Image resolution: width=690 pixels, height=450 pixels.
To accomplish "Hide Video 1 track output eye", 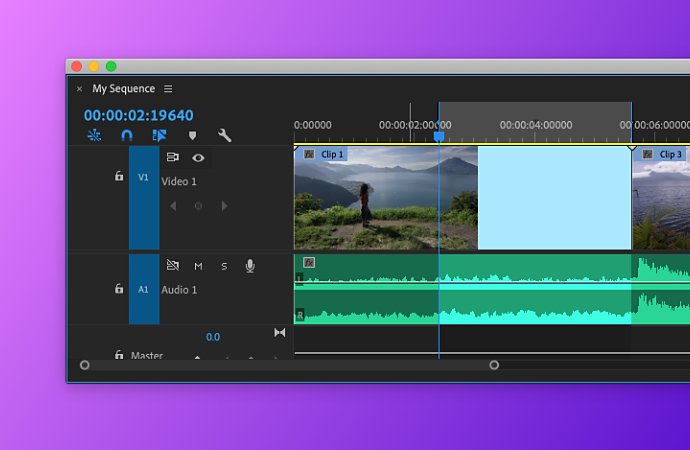I will [198, 157].
